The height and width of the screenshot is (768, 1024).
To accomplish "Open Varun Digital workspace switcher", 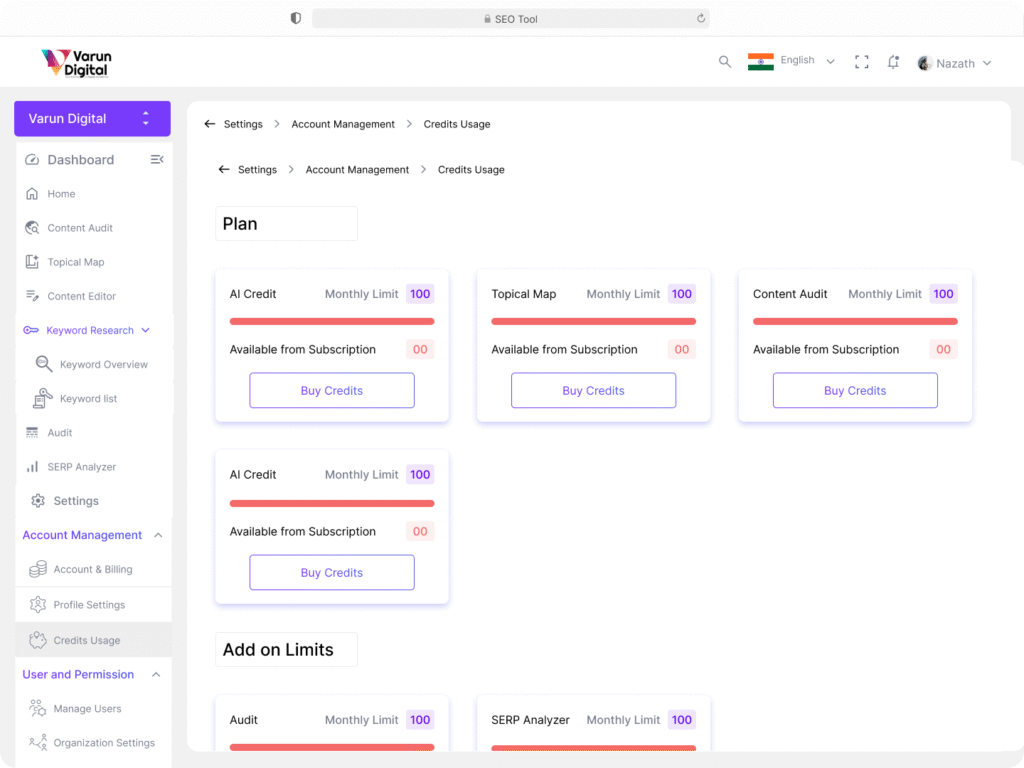I will (92, 118).
